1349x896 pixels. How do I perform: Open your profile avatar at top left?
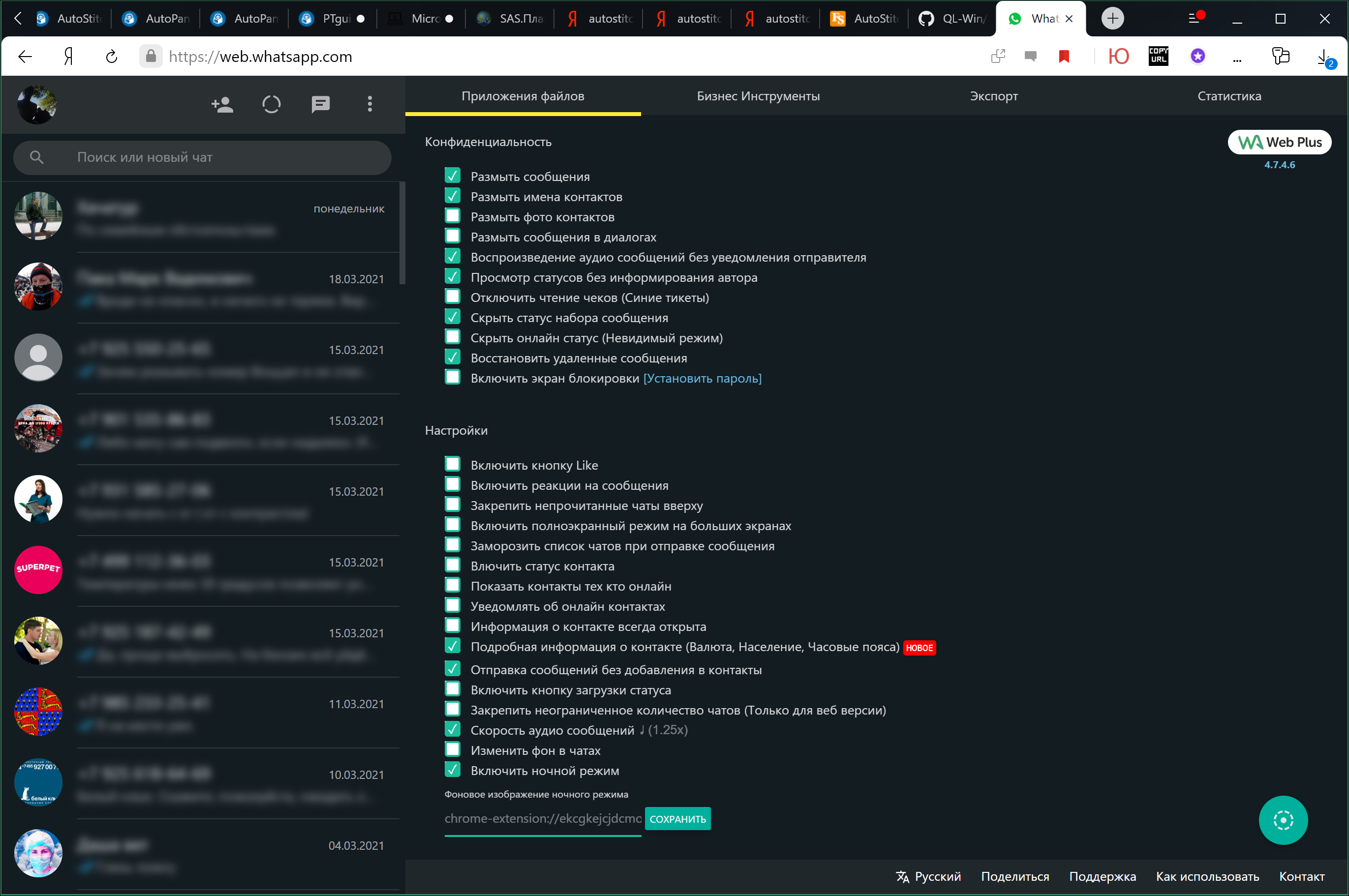[x=37, y=105]
